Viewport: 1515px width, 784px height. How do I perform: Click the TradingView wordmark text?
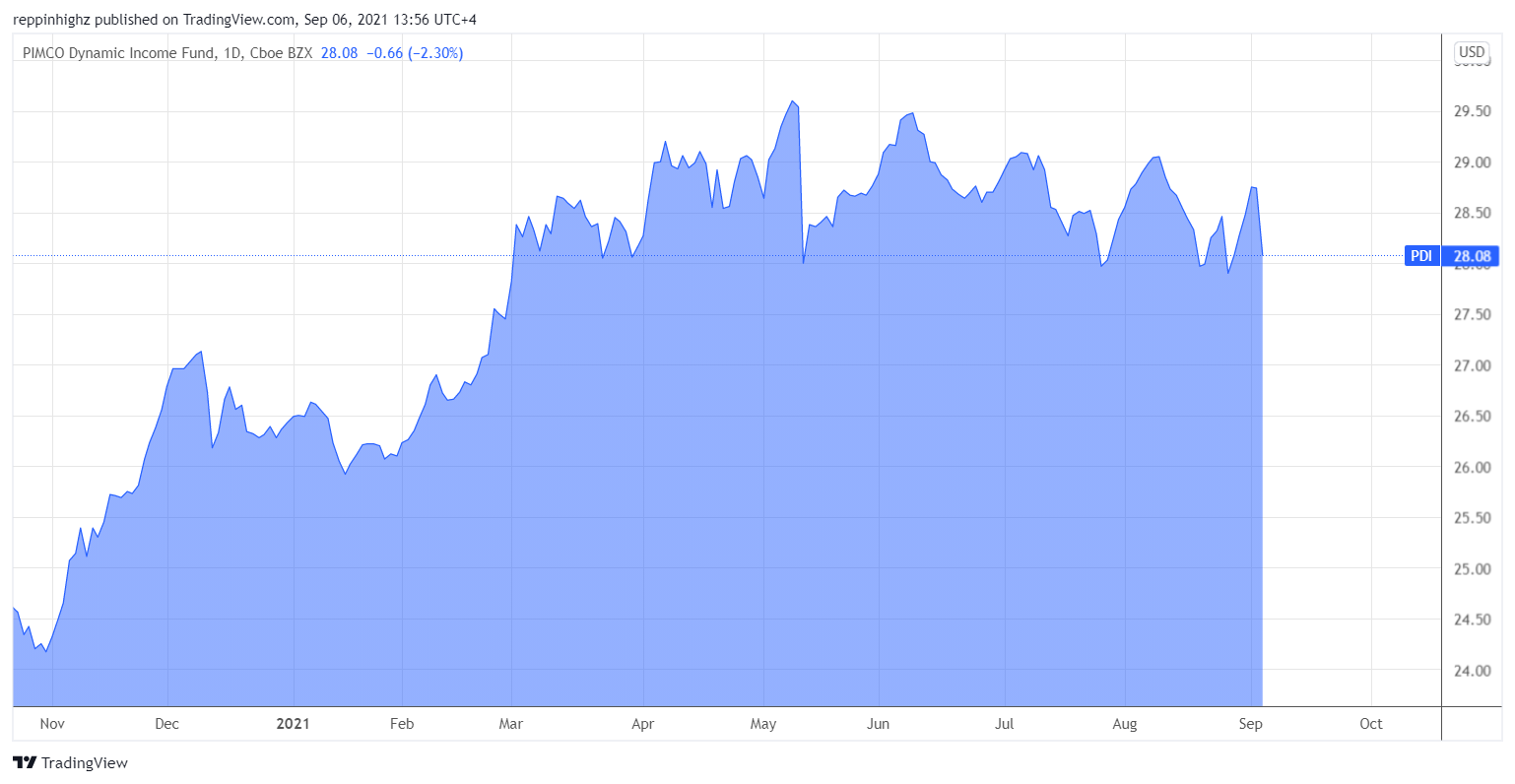point(85,762)
